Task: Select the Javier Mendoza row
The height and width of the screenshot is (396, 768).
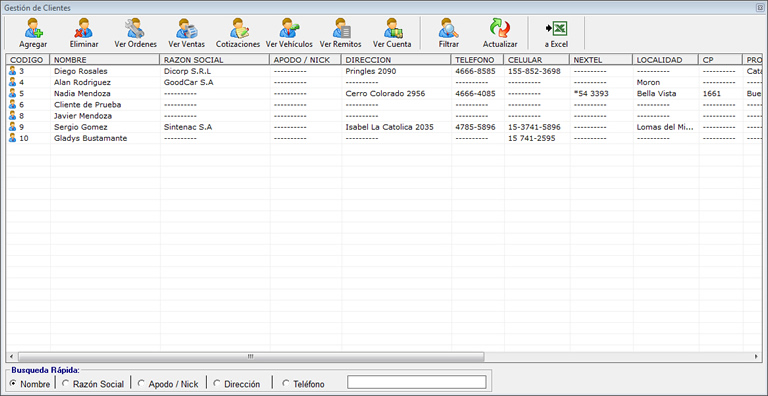Action: [384, 116]
